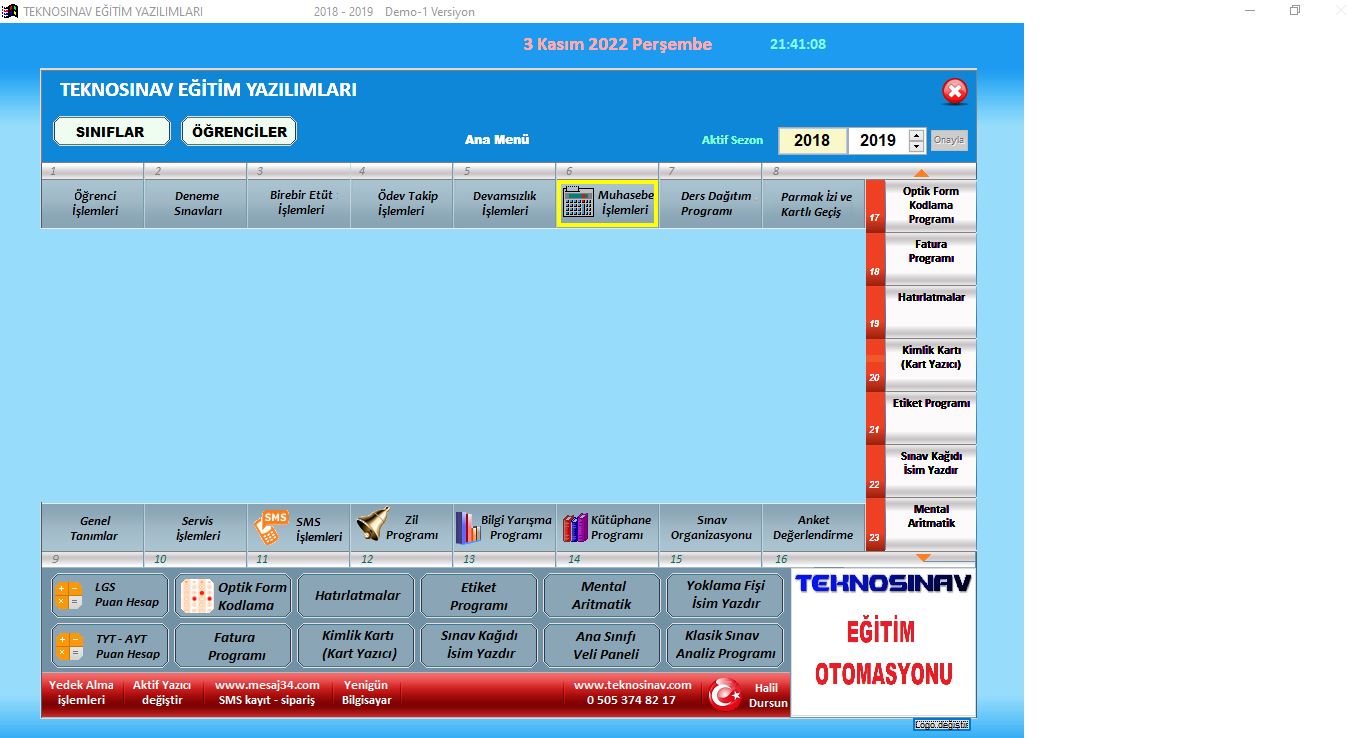Click Logo değiştir button
The height and width of the screenshot is (738, 1366).
coord(941,725)
